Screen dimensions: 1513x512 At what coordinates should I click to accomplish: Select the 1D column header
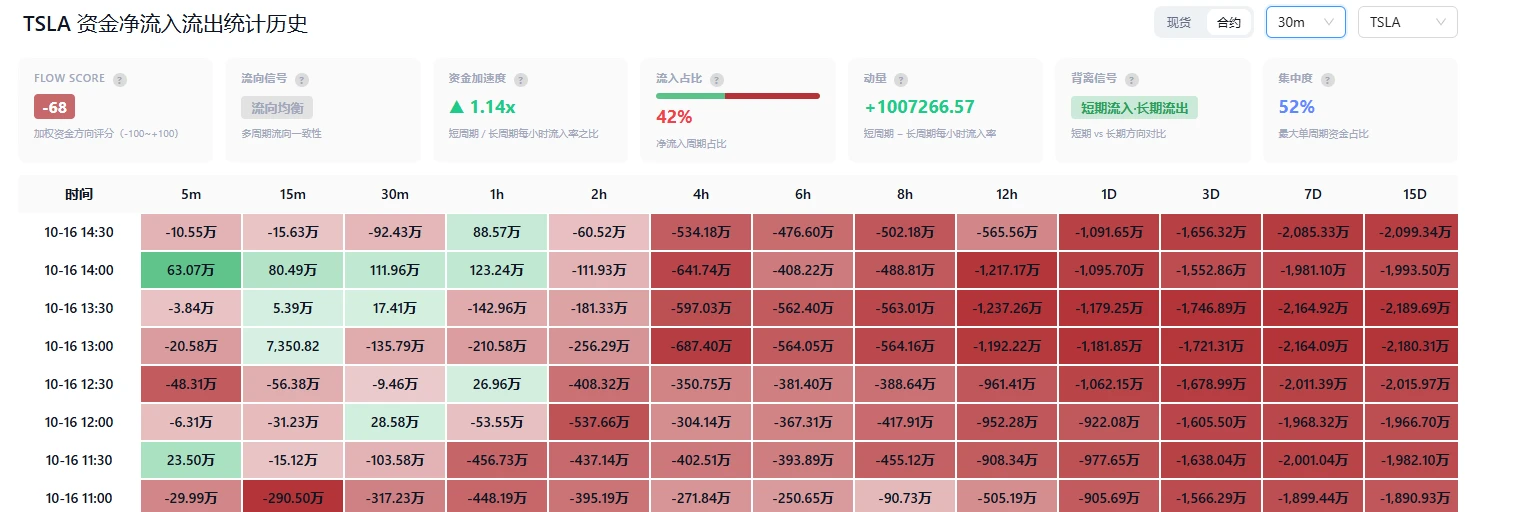tap(1109, 194)
